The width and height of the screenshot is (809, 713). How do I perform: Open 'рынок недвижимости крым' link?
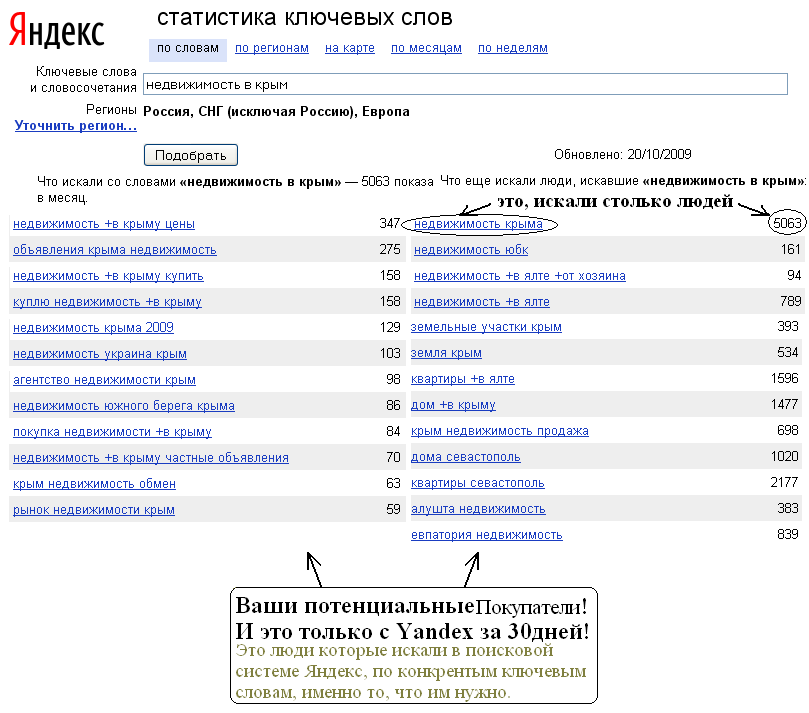click(94, 510)
